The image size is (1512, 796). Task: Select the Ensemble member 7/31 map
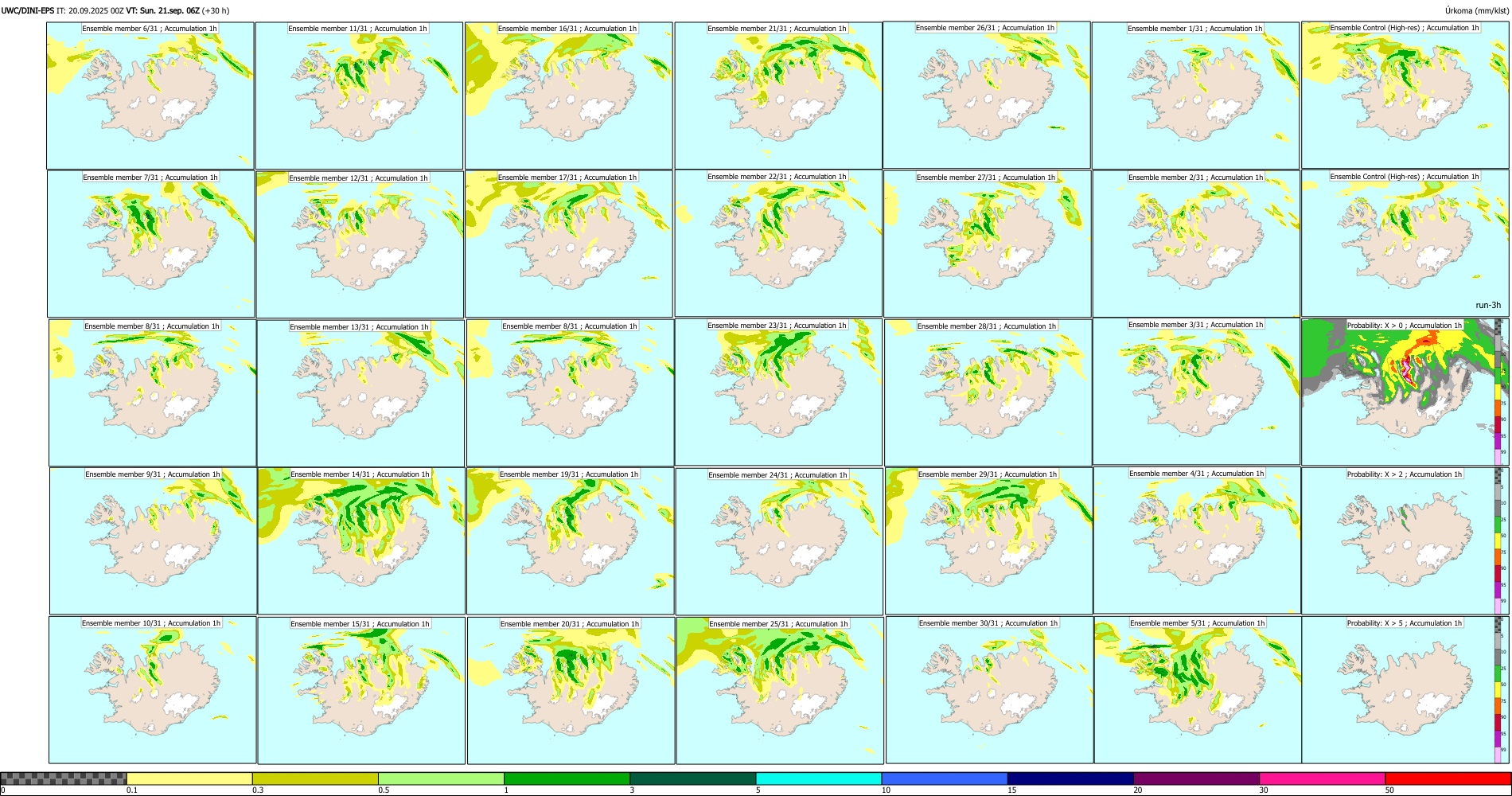[x=150, y=244]
